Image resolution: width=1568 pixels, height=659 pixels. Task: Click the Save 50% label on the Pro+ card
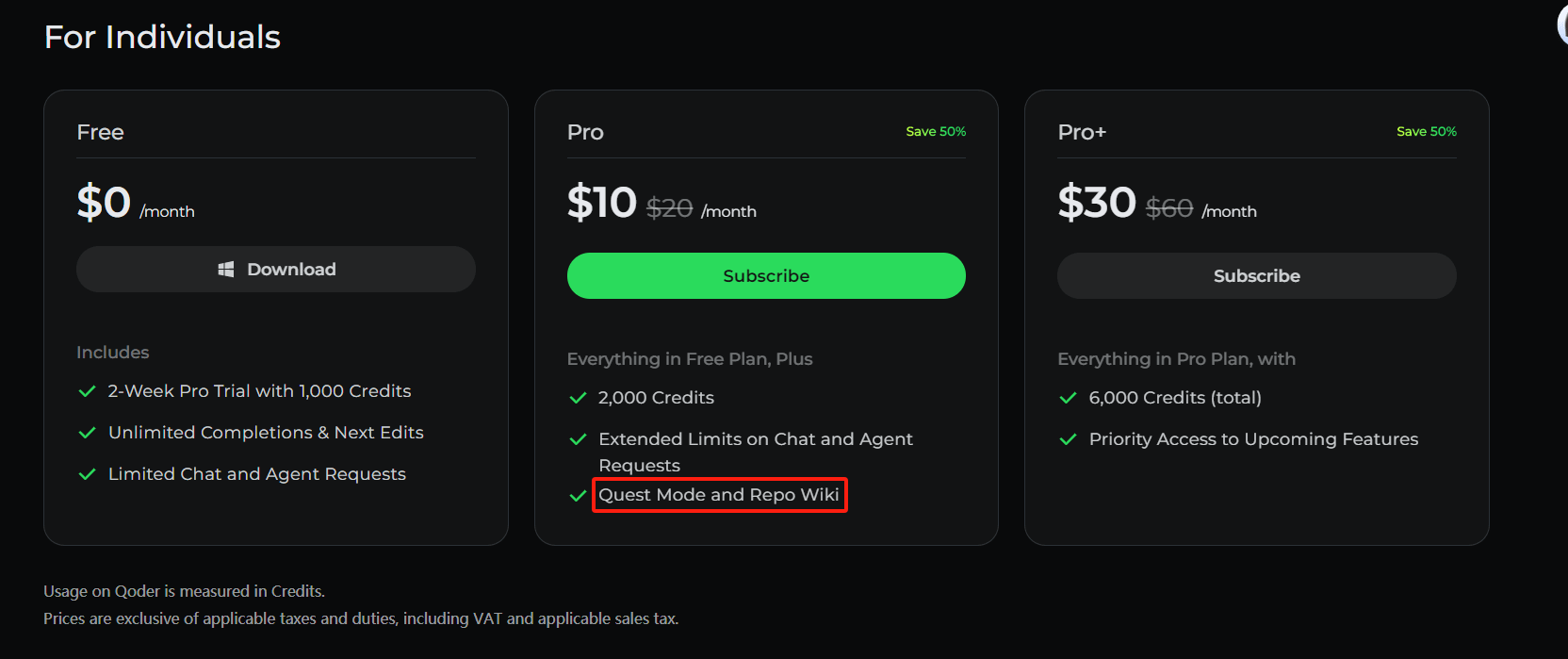point(1426,132)
